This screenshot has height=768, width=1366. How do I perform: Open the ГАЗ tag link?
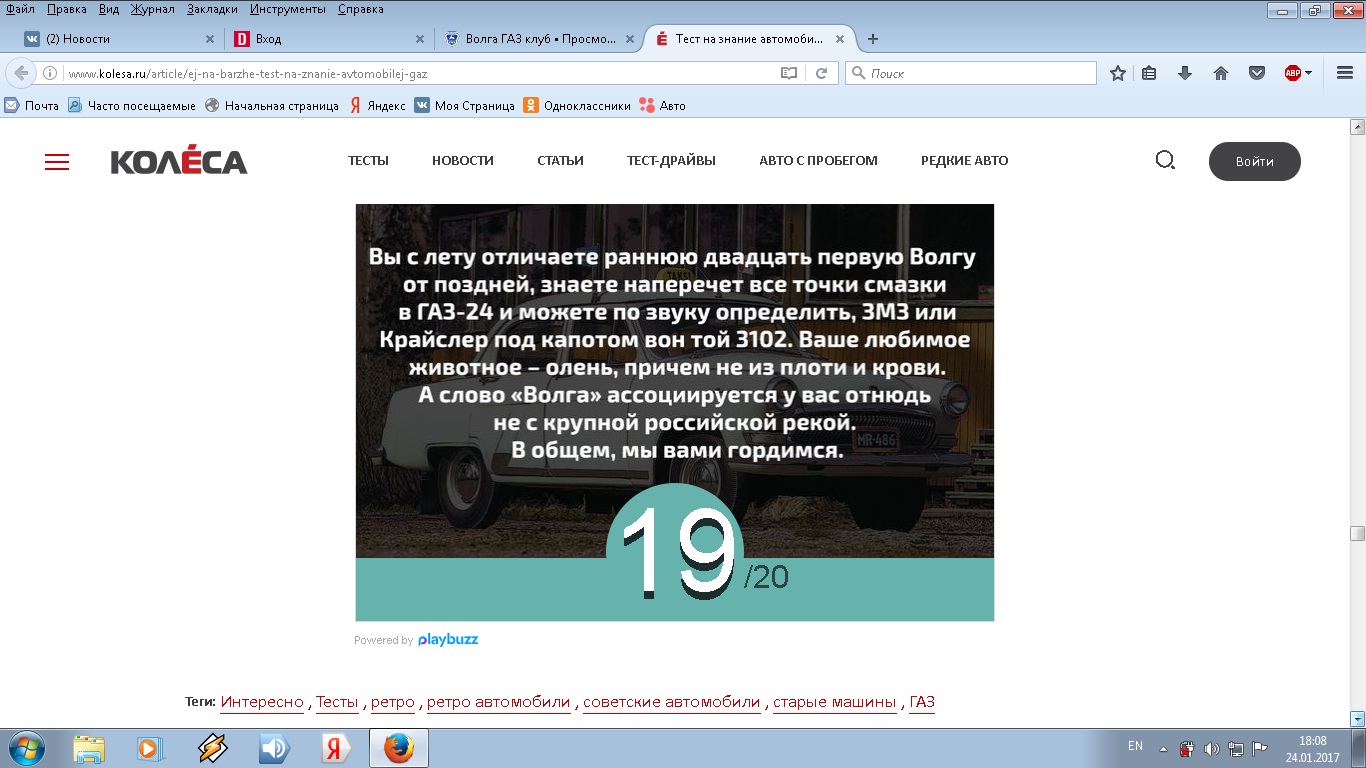click(922, 702)
